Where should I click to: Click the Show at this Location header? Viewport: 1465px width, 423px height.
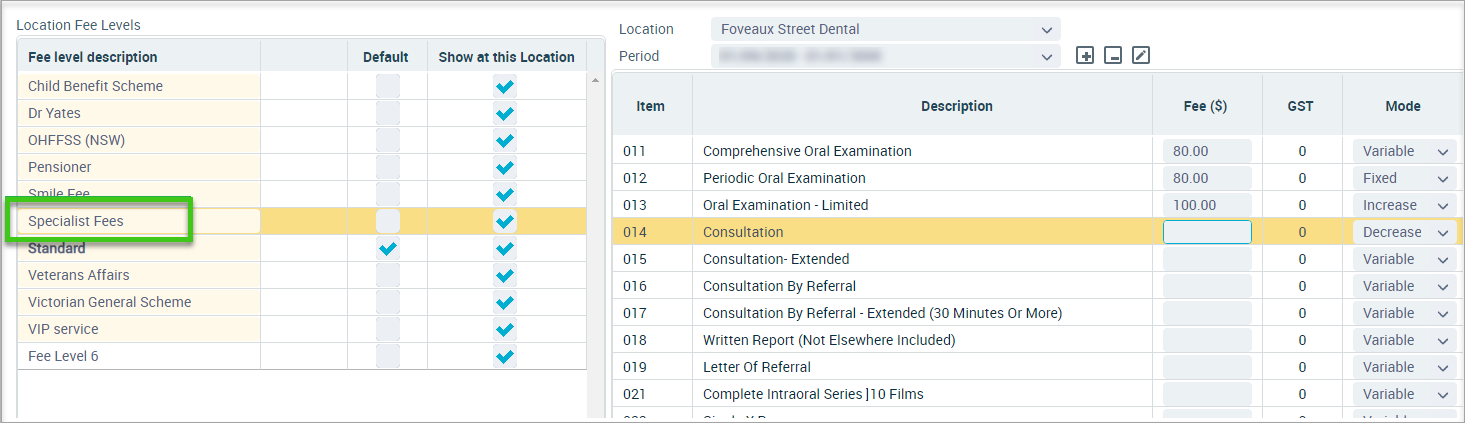tap(506, 57)
